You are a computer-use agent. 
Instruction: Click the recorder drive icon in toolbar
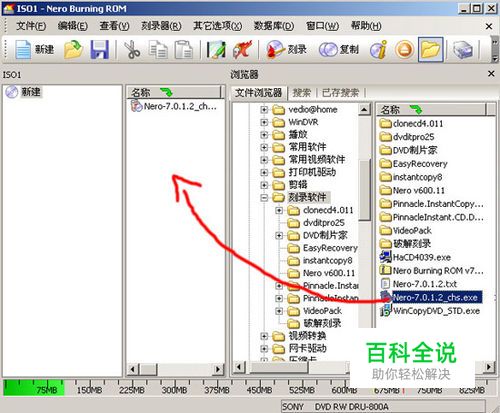point(463,50)
